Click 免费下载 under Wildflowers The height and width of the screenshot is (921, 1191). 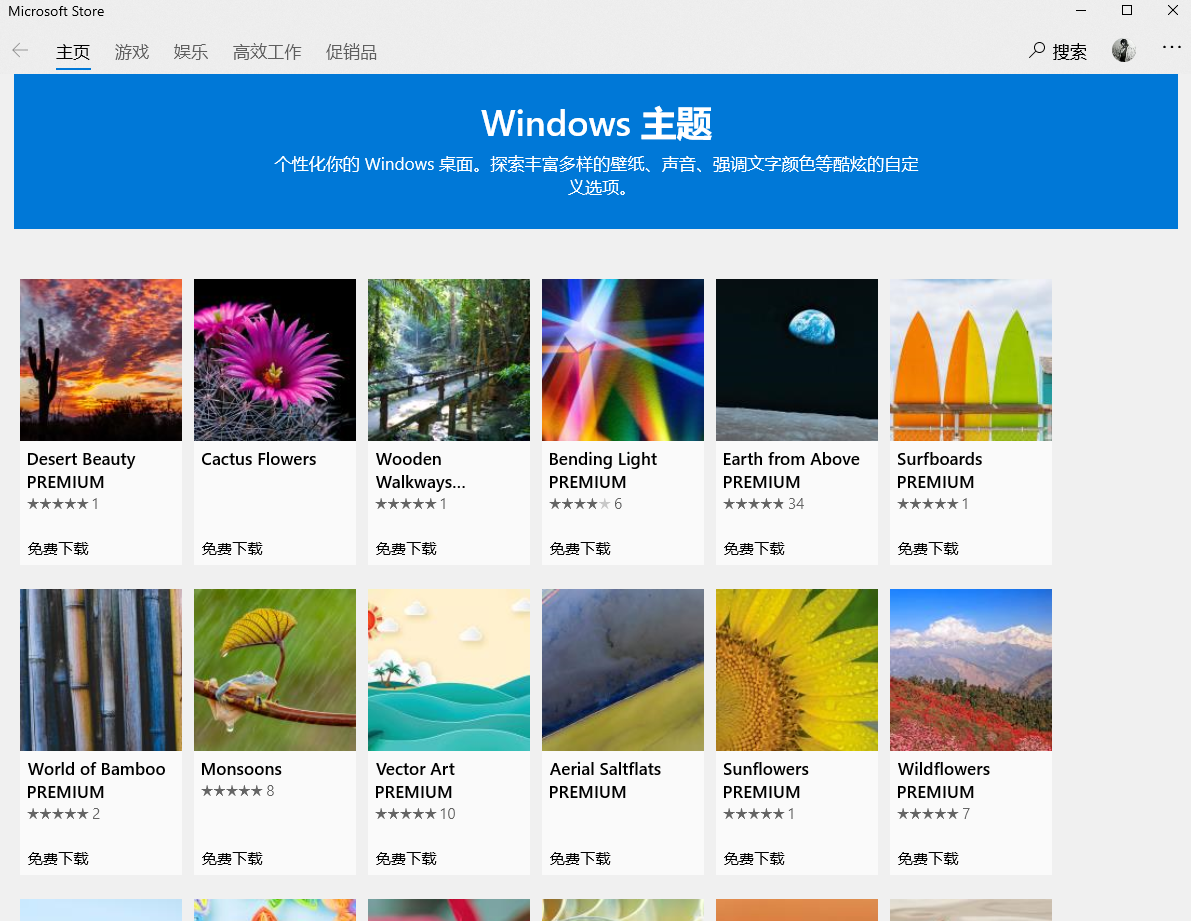point(927,858)
